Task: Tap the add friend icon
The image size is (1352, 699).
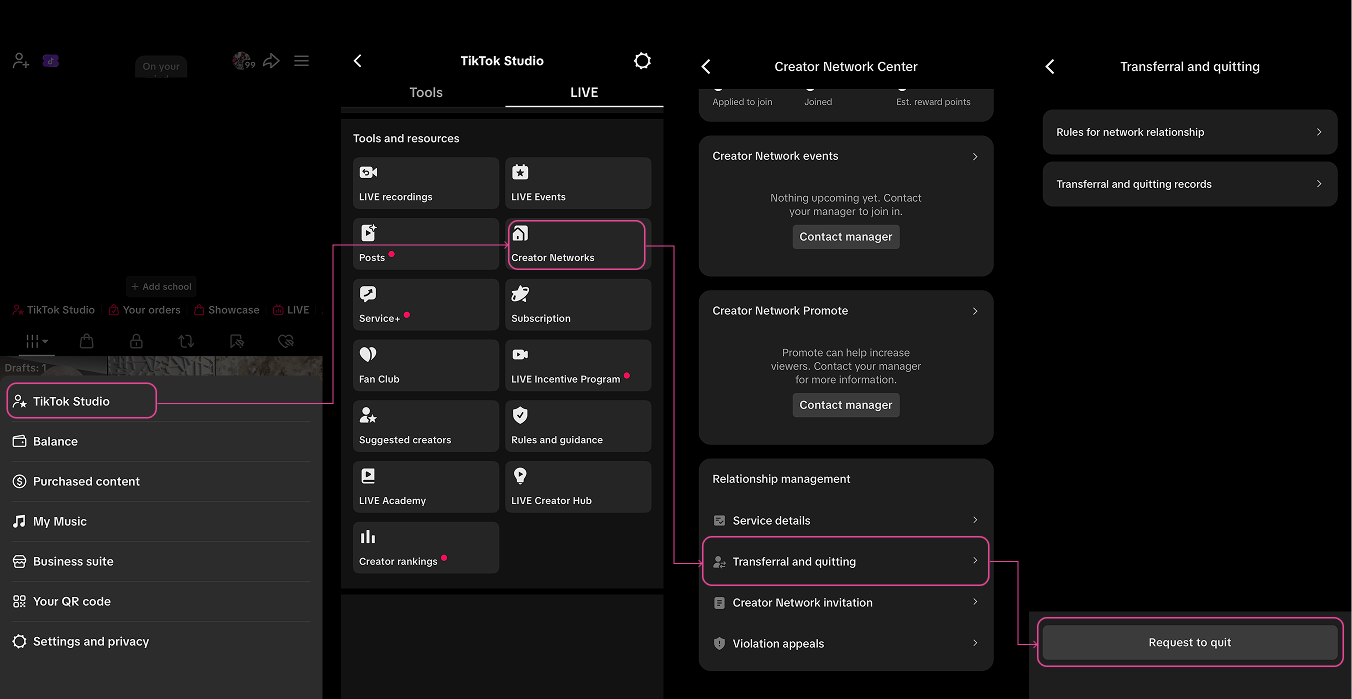Action: (x=21, y=61)
